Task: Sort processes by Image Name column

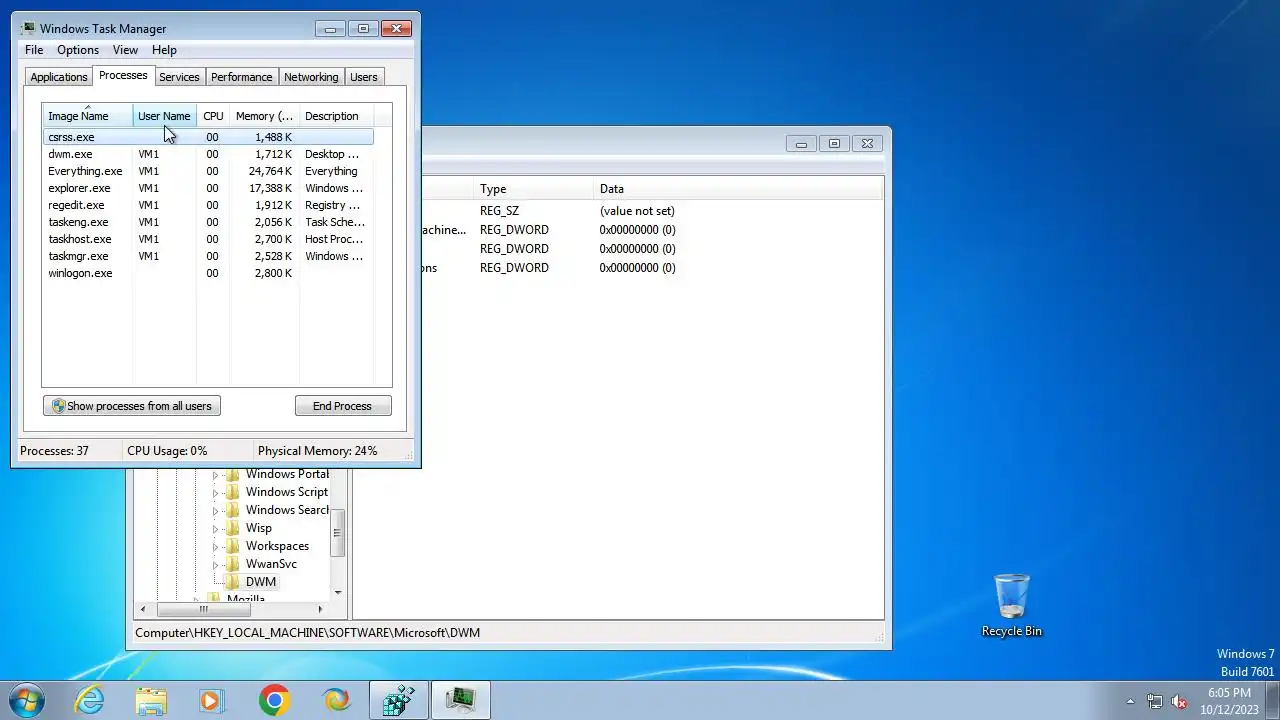Action: [87, 116]
